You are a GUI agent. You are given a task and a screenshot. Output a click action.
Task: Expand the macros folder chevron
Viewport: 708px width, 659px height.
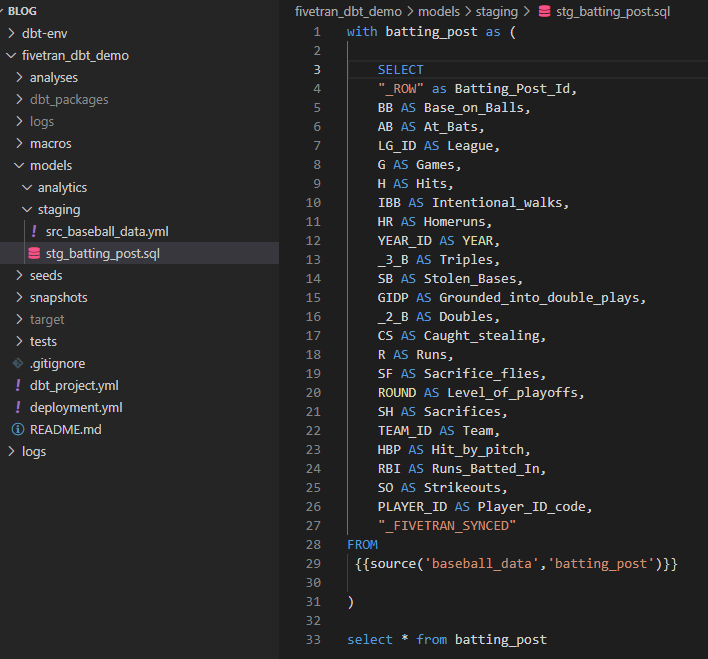19,143
